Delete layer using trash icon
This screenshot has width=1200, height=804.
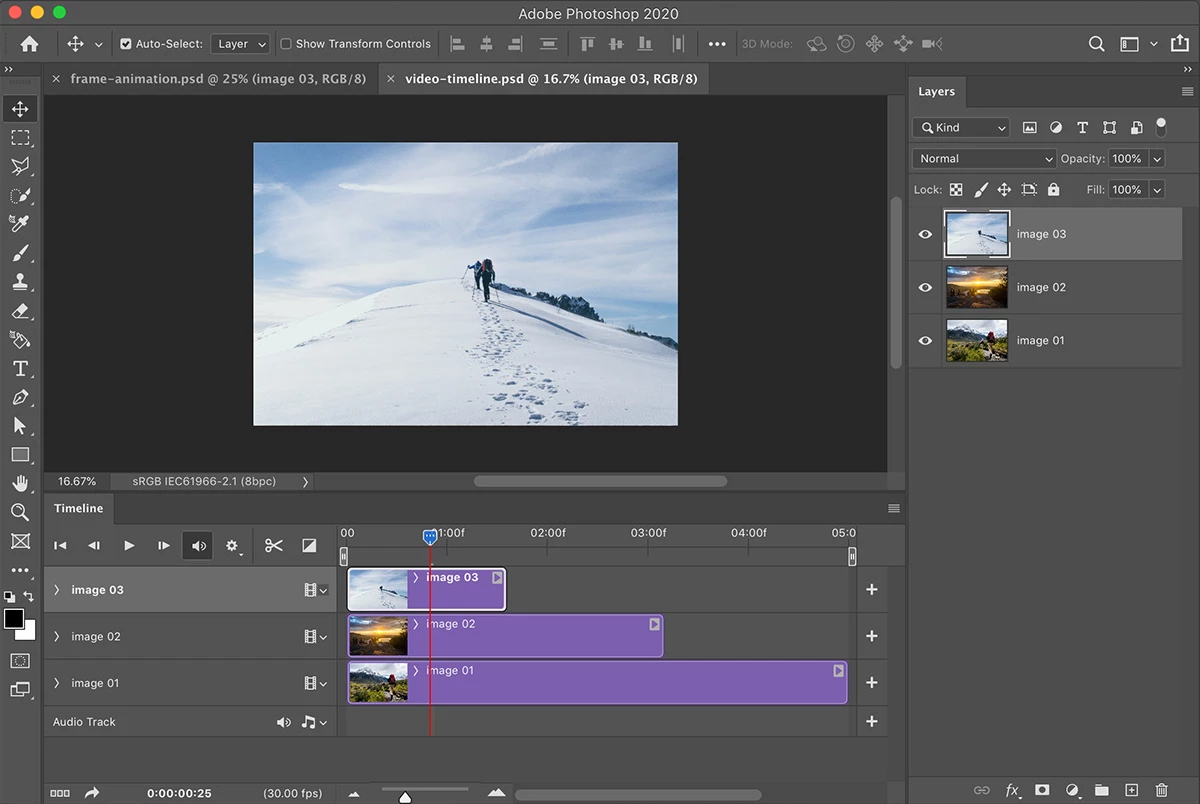[x=1161, y=790]
